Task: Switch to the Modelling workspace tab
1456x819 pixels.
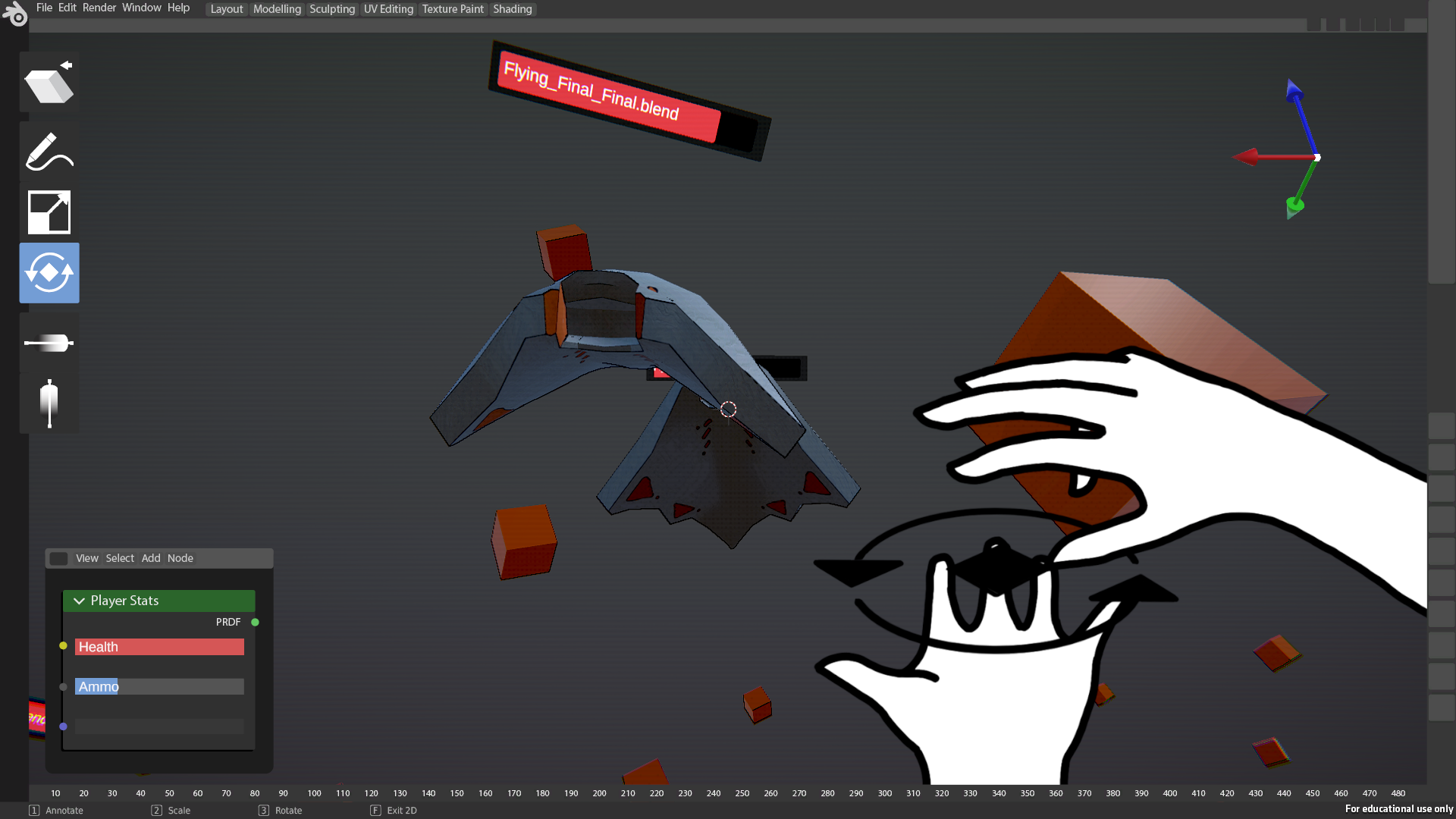Action: coord(277,9)
